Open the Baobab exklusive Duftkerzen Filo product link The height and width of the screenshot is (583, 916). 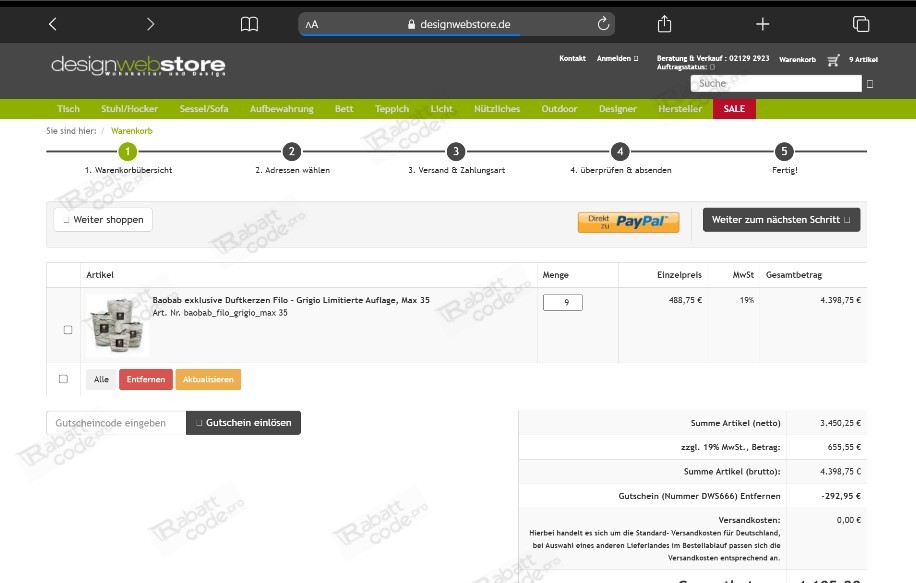click(x=291, y=300)
